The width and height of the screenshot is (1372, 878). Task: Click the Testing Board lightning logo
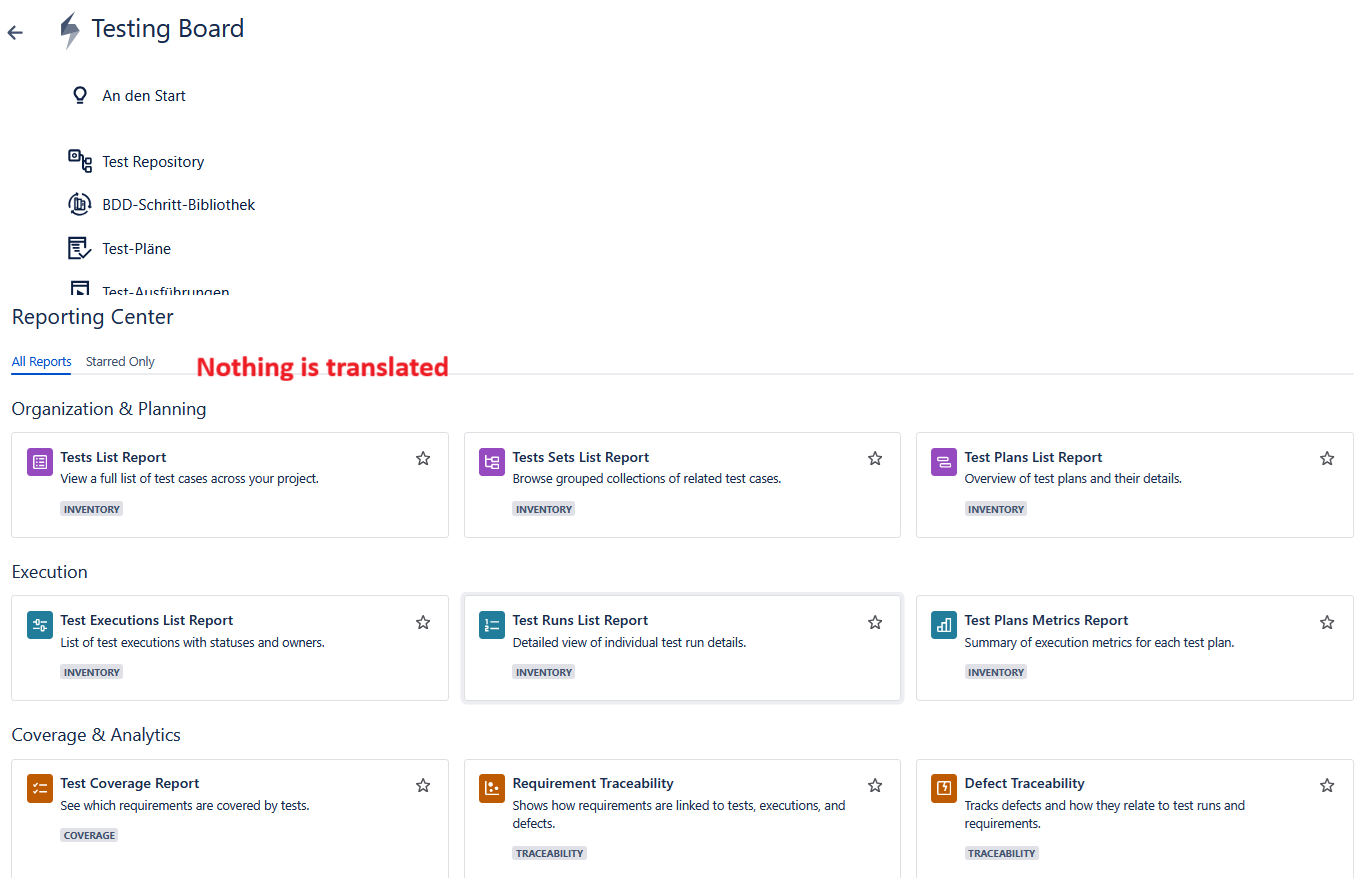[70, 30]
